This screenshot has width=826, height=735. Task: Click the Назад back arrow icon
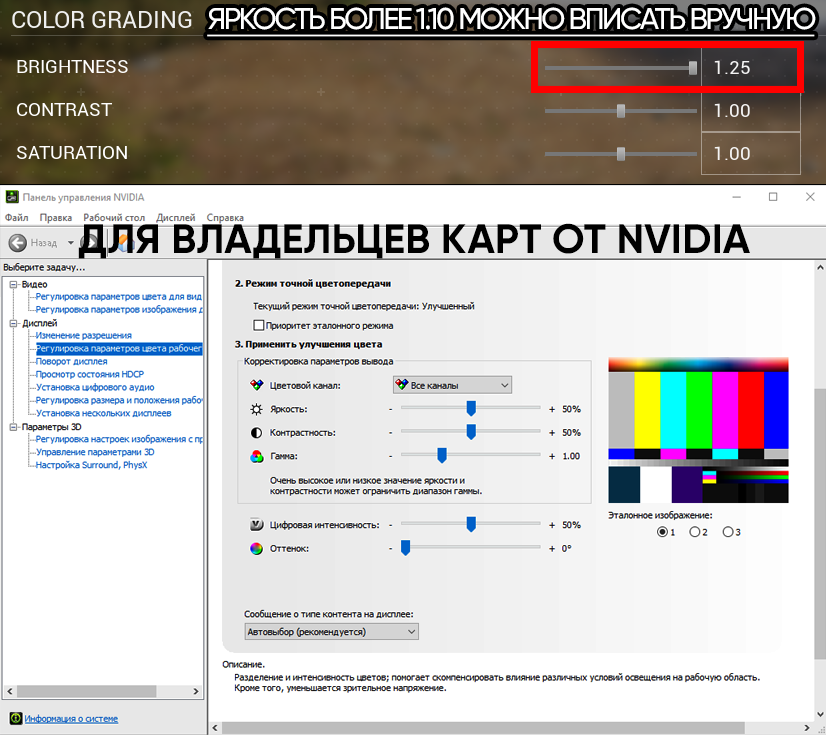point(17,242)
